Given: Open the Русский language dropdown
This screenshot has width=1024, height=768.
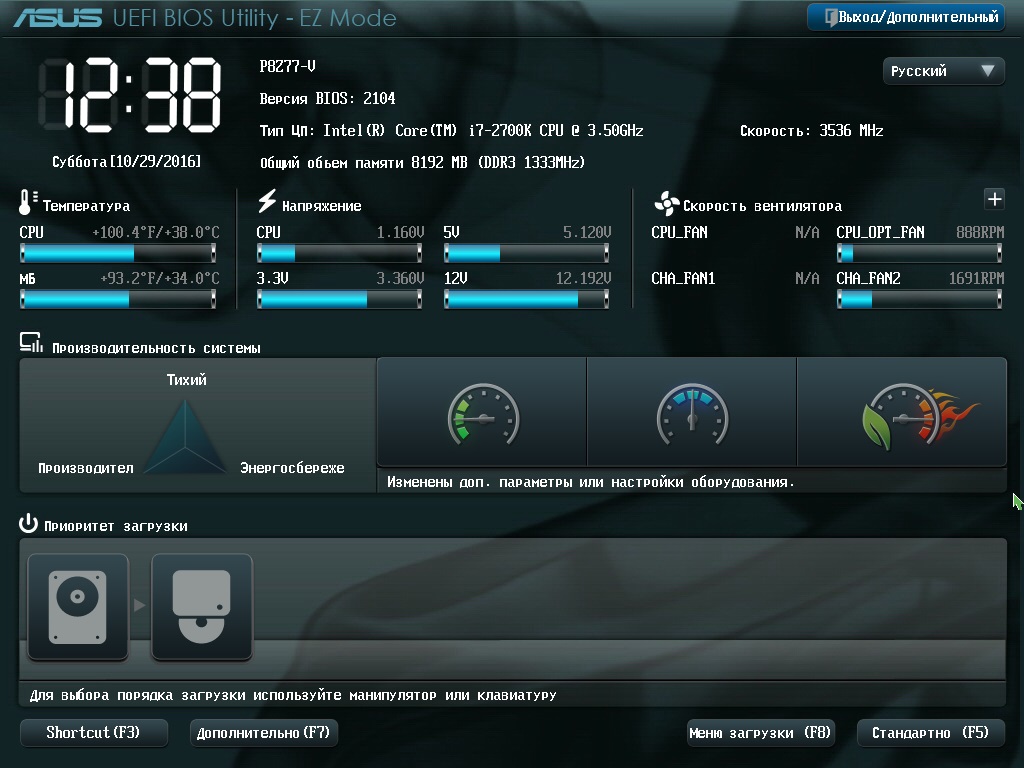Looking at the screenshot, I should click(943, 71).
